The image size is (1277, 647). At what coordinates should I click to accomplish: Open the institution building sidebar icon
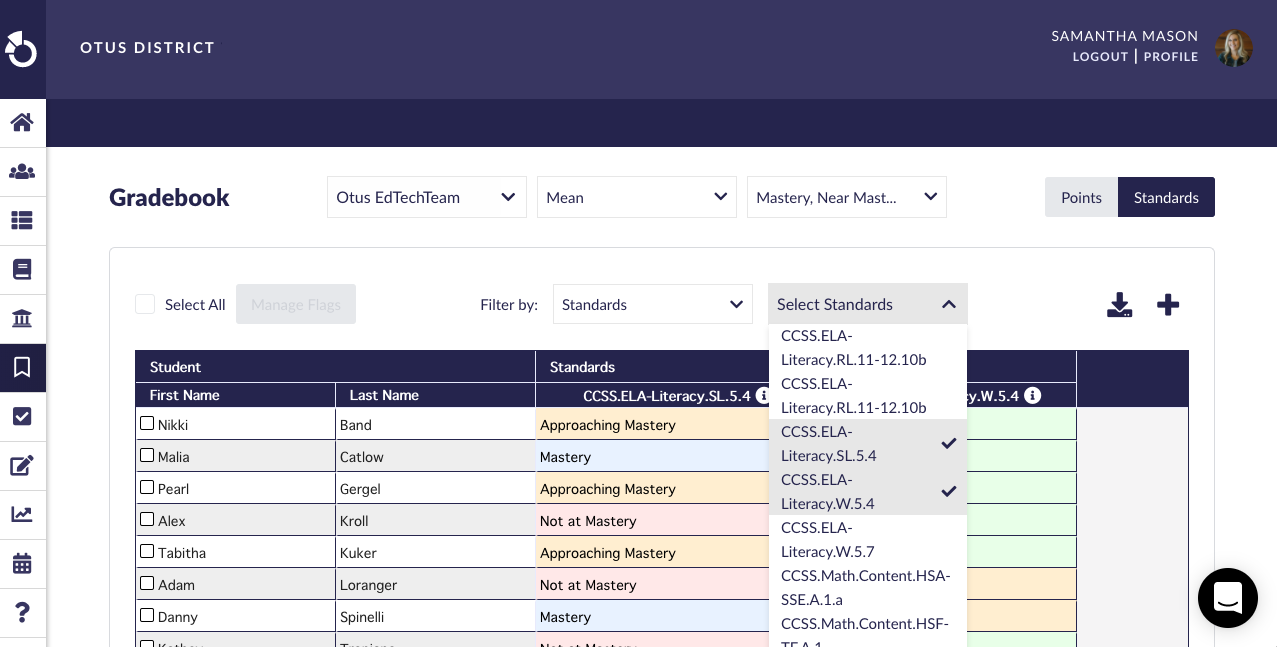tap(22, 319)
